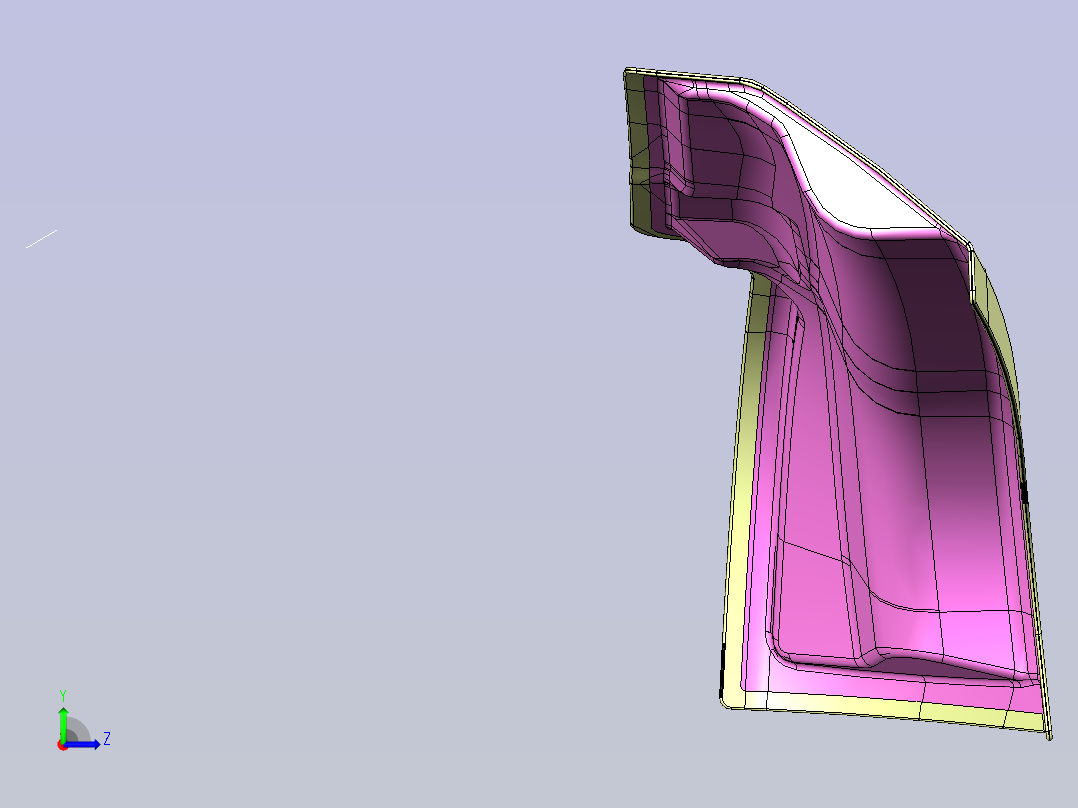The width and height of the screenshot is (1078, 808).
Task: Select the small white line segment
Action: coord(41,239)
